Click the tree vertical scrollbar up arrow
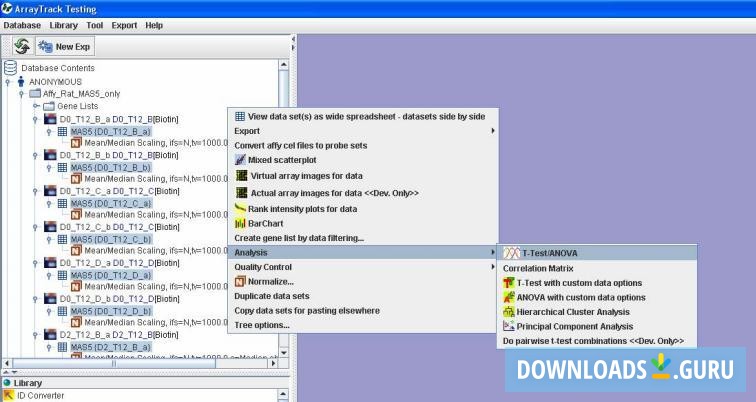This screenshot has height=402, width=756. point(284,65)
